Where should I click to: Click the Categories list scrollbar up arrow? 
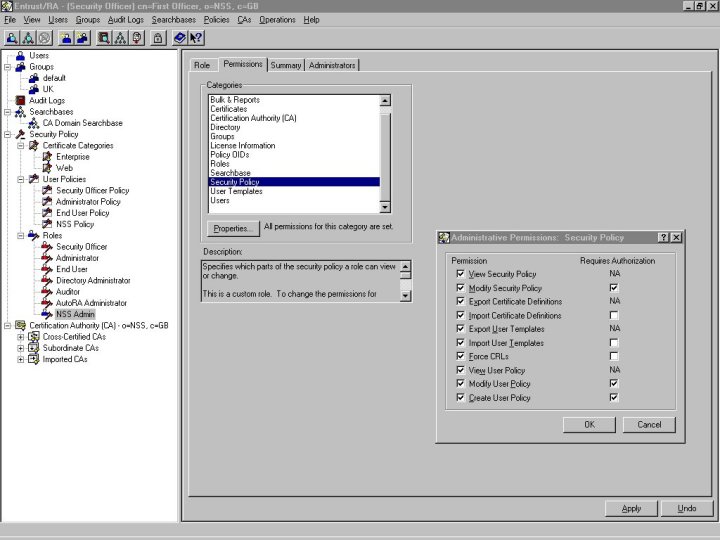pyautogui.click(x=385, y=101)
